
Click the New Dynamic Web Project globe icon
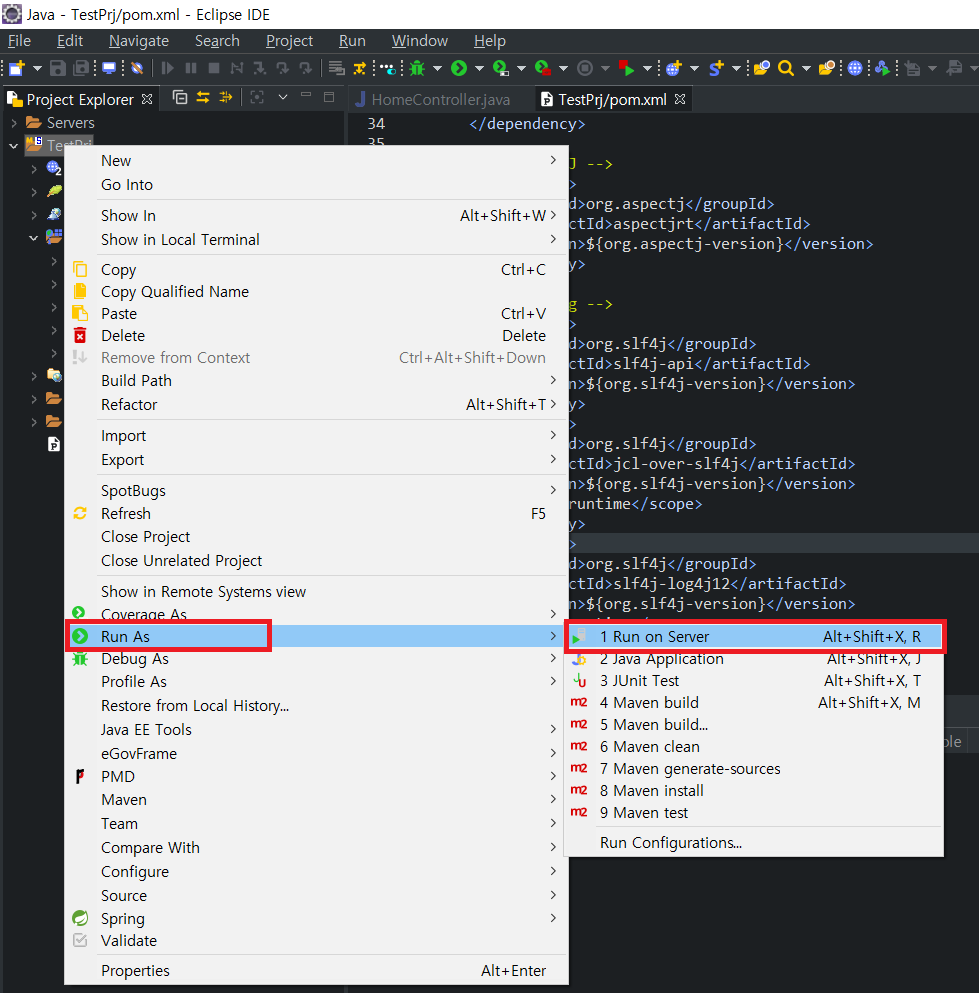point(674,68)
